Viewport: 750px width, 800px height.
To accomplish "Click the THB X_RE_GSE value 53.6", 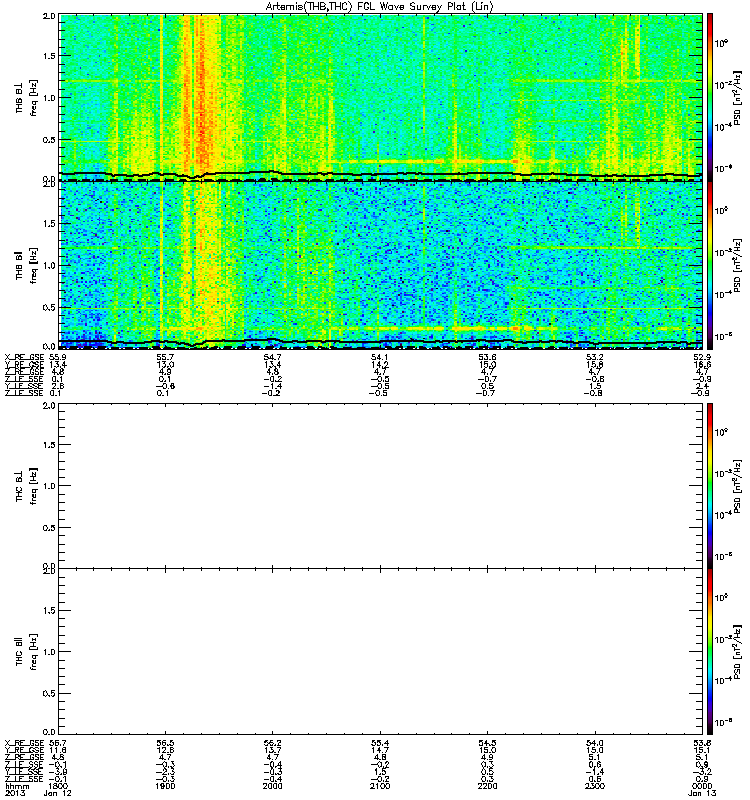I will pos(487,357).
